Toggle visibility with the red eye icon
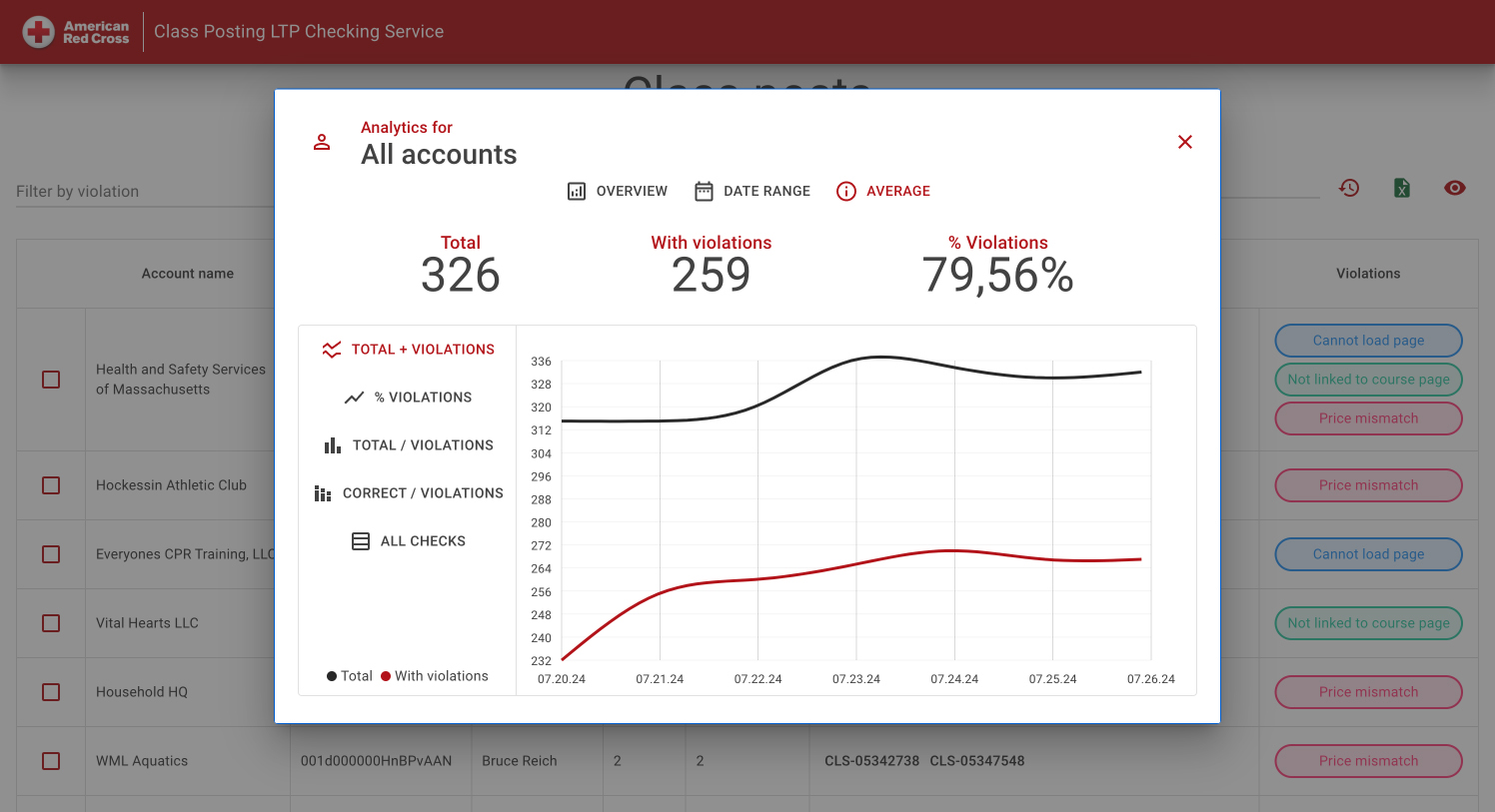The image size is (1495, 812). tap(1455, 188)
